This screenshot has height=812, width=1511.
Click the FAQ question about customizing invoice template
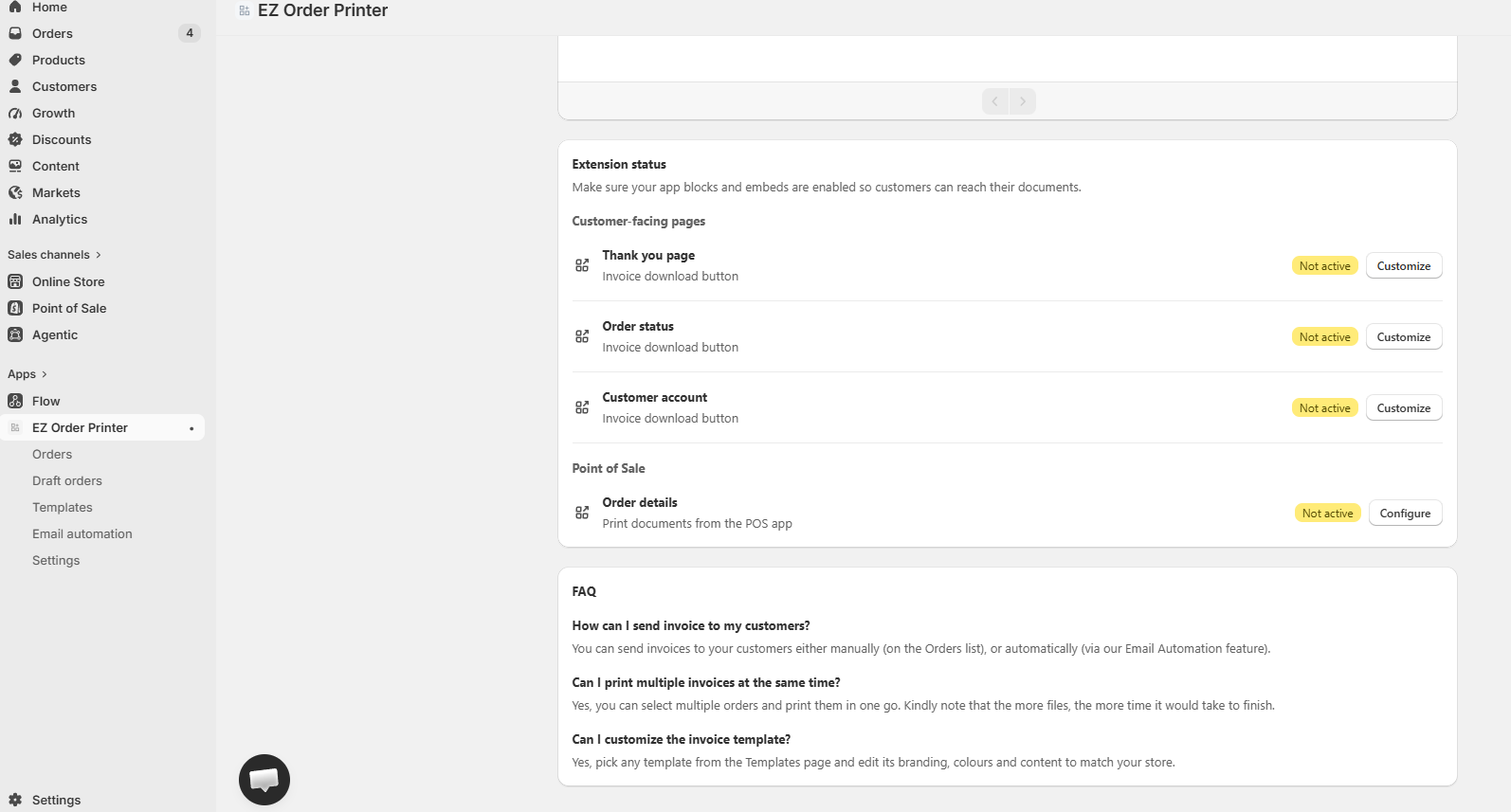(682, 739)
